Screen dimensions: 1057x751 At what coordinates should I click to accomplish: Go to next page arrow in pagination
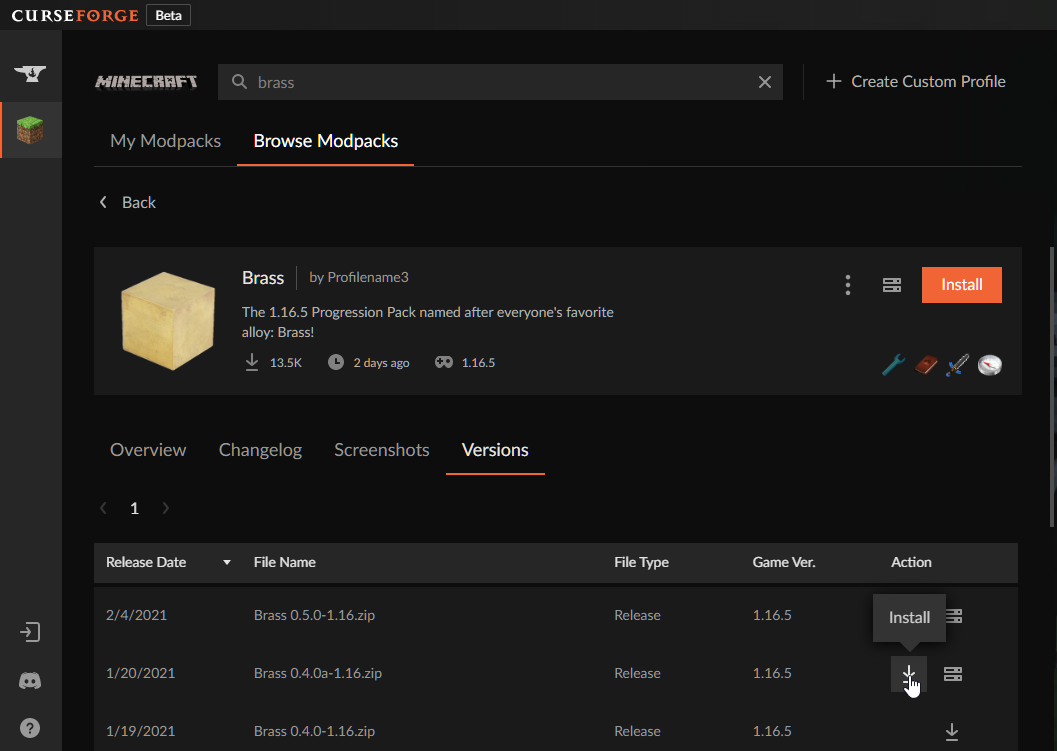pos(166,508)
